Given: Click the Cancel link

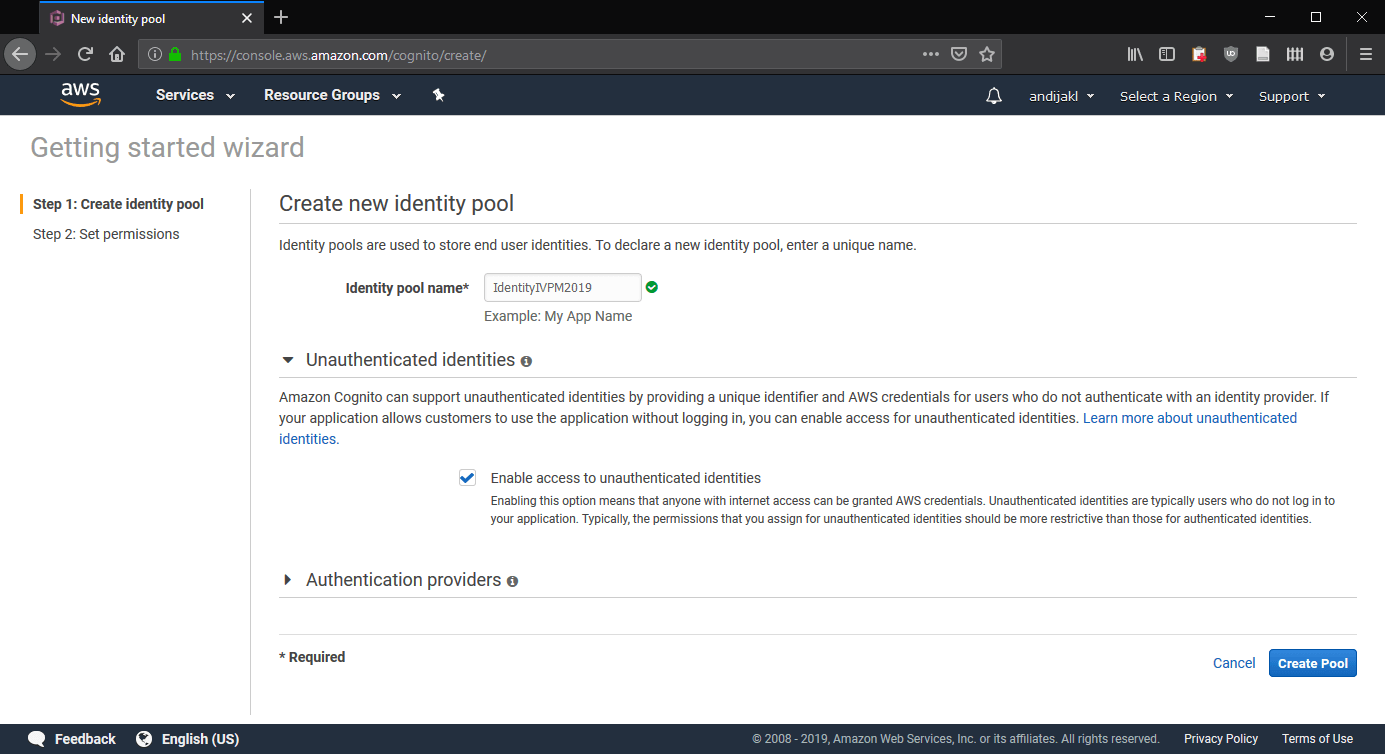Looking at the screenshot, I should click(x=1234, y=663).
